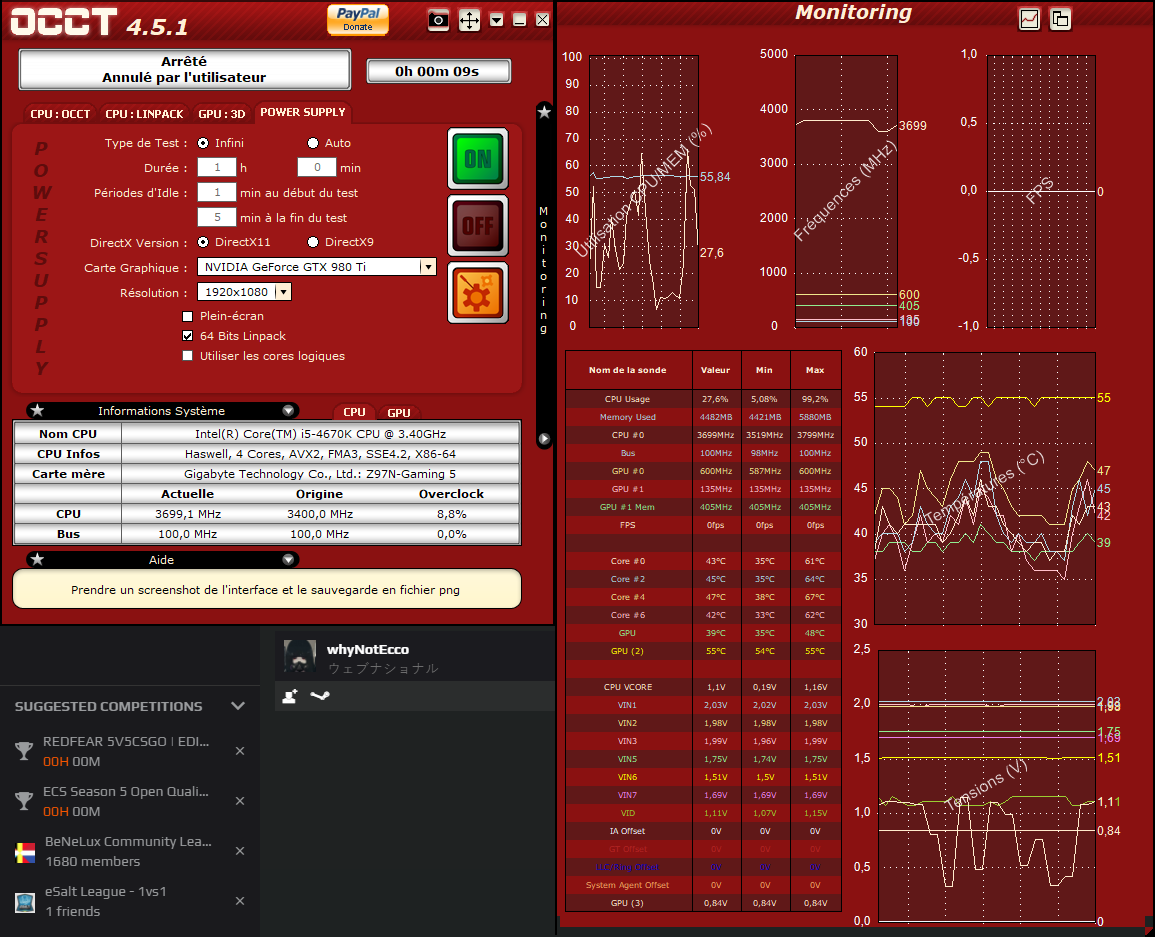This screenshot has height=937, width=1155.
Task: Enable Utiliser les cores logiques checkbox
Action: click(x=188, y=356)
